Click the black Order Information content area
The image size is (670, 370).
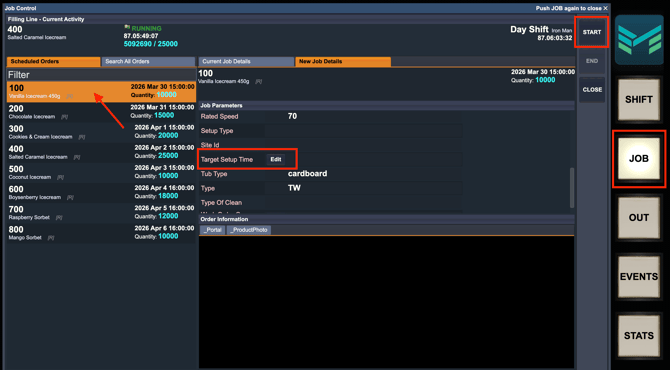(x=386, y=302)
